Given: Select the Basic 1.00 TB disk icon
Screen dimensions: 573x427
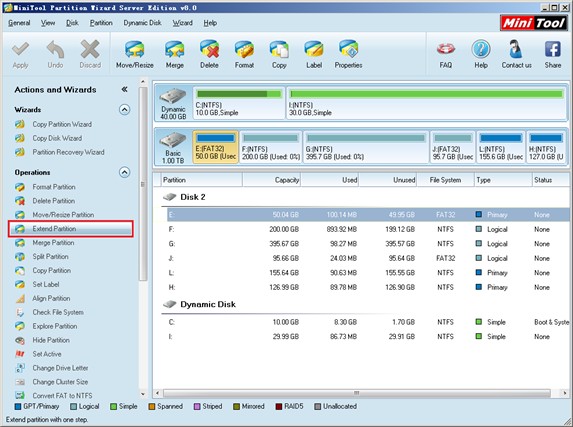Looking at the screenshot, I should pos(173,147).
